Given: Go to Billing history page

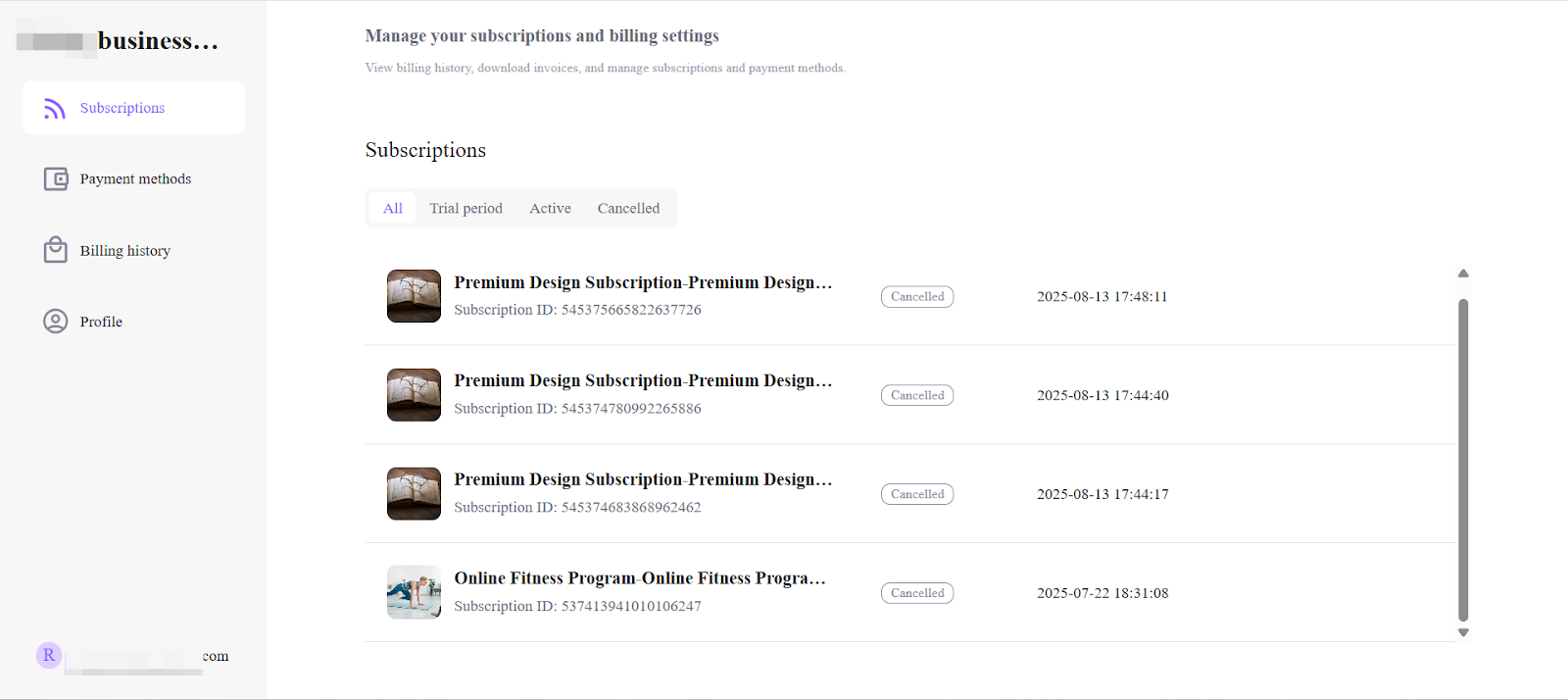Looking at the screenshot, I should tap(124, 251).
